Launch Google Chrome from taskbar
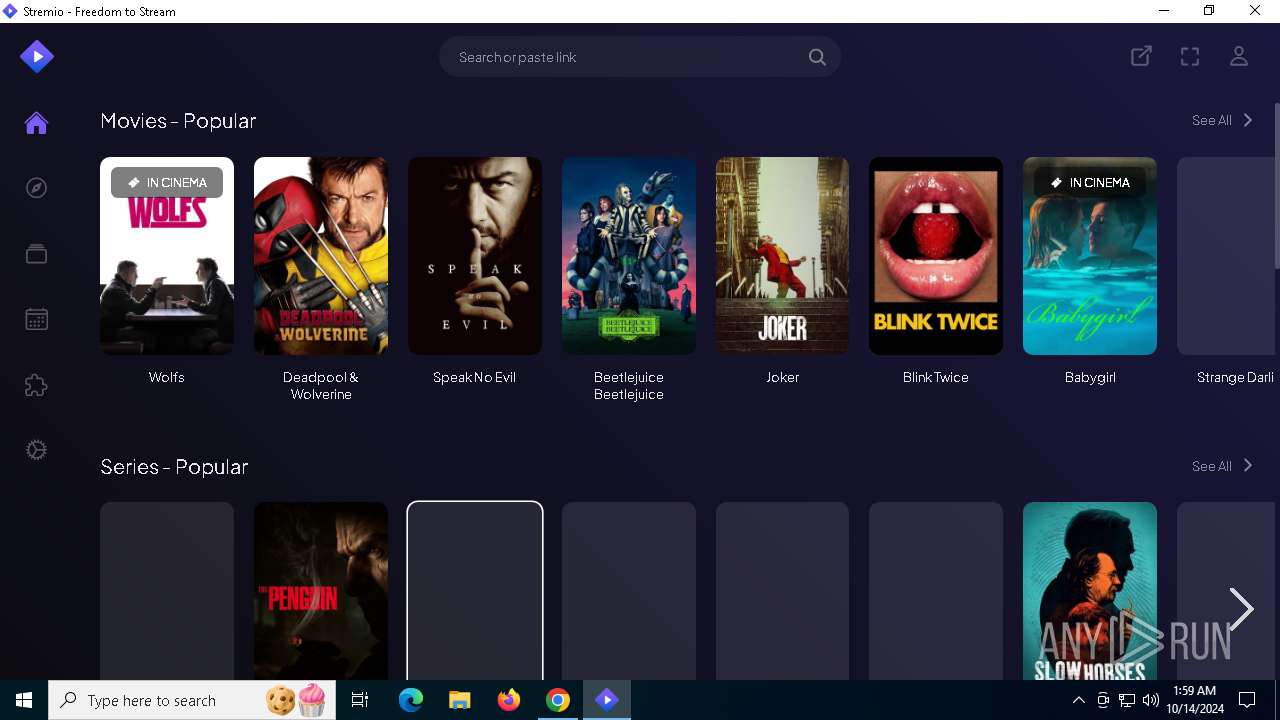 click(558, 700)
